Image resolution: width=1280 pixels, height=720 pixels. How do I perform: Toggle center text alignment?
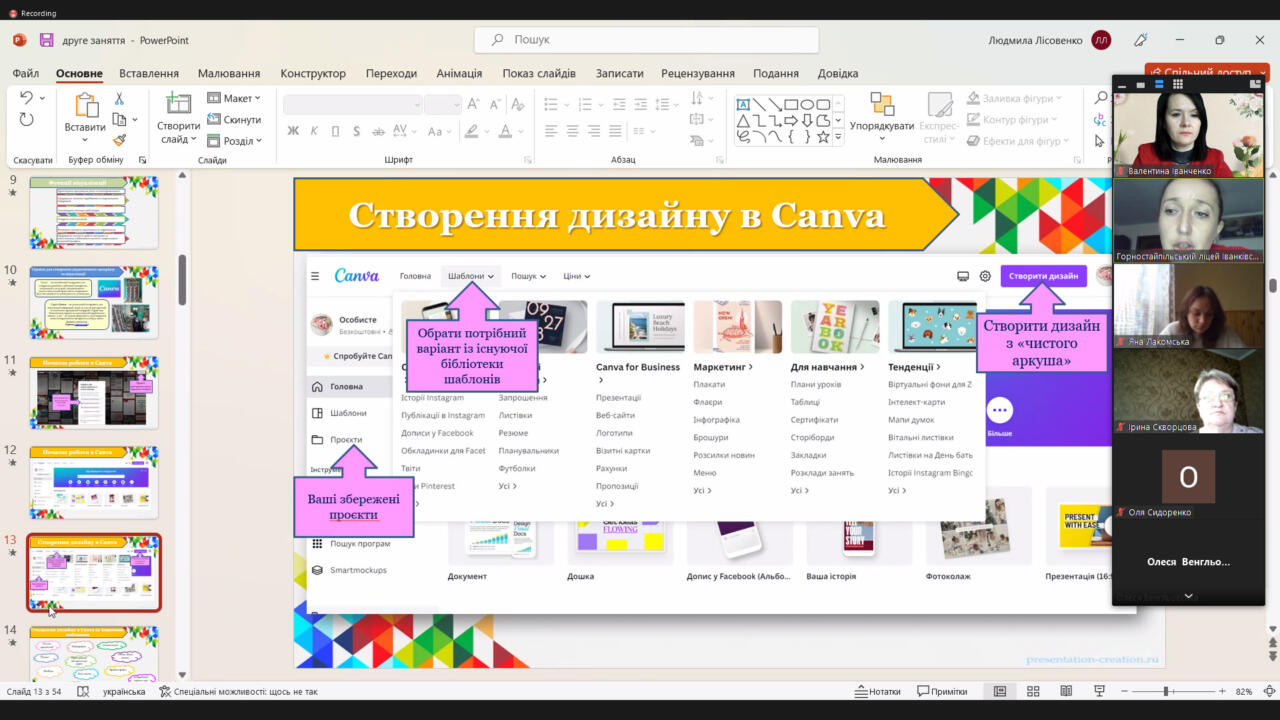(x=572, y=131)
